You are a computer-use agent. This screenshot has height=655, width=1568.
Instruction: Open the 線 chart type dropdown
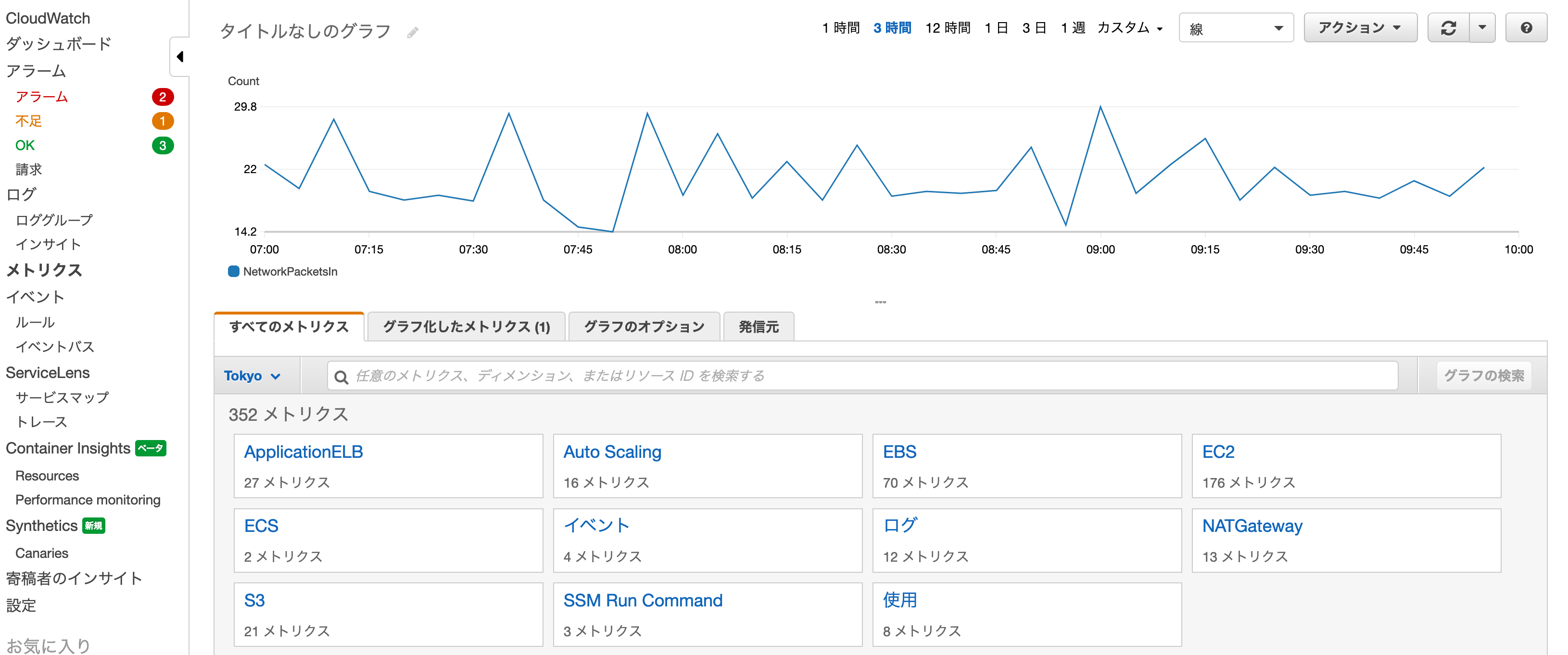tap(1236, 27)
